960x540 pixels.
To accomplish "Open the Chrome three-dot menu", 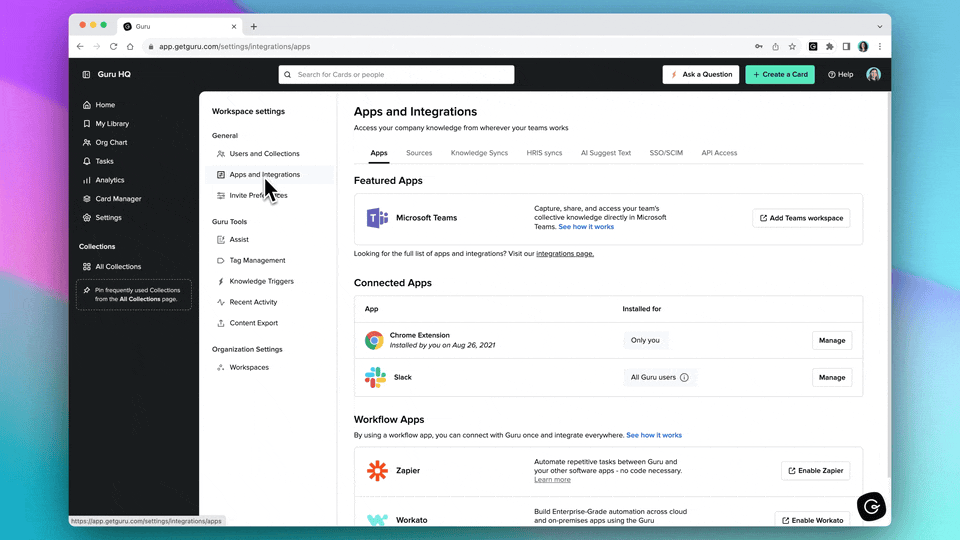I will (880, 47).
